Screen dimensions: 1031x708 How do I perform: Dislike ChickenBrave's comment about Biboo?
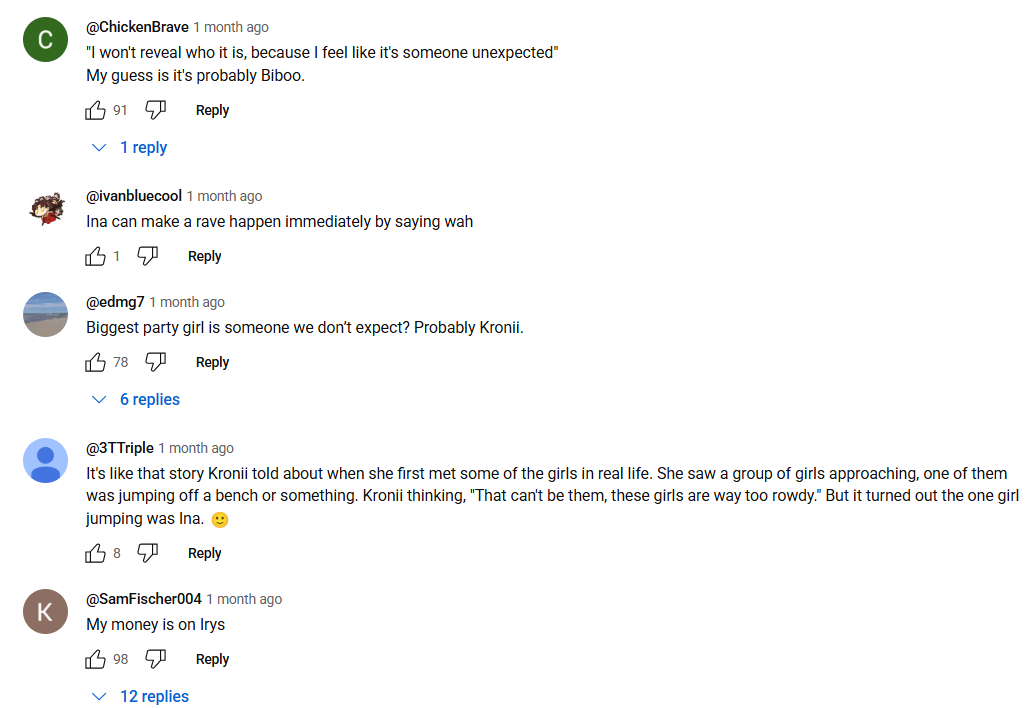pos(155,110)
